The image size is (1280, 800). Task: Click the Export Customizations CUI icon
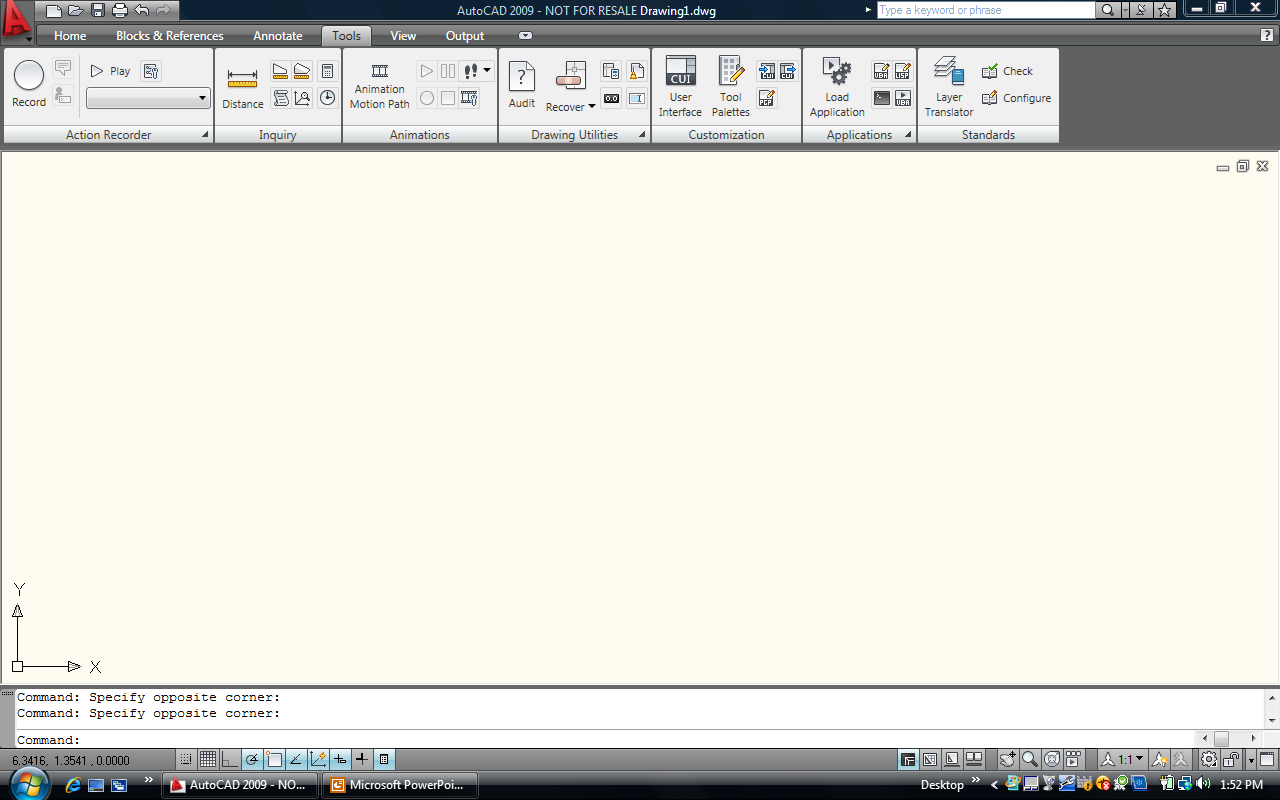pos(788,71)
